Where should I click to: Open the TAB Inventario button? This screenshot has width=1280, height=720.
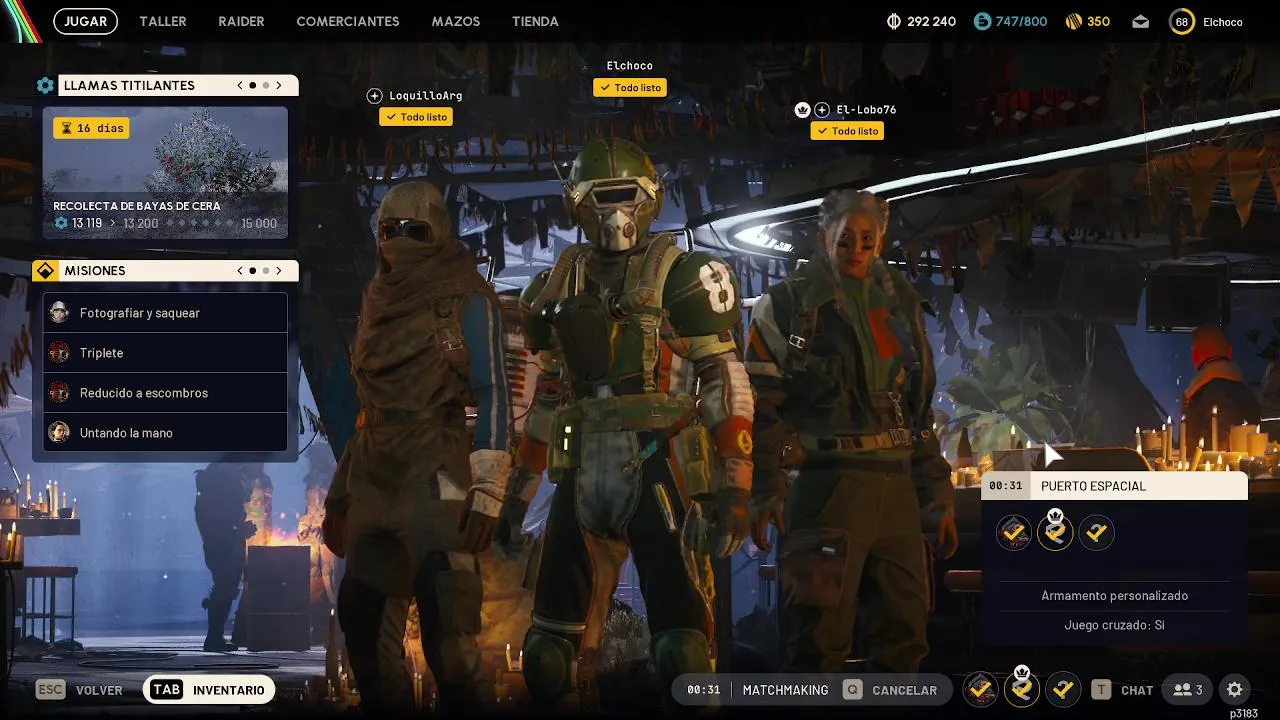(209, 690)
